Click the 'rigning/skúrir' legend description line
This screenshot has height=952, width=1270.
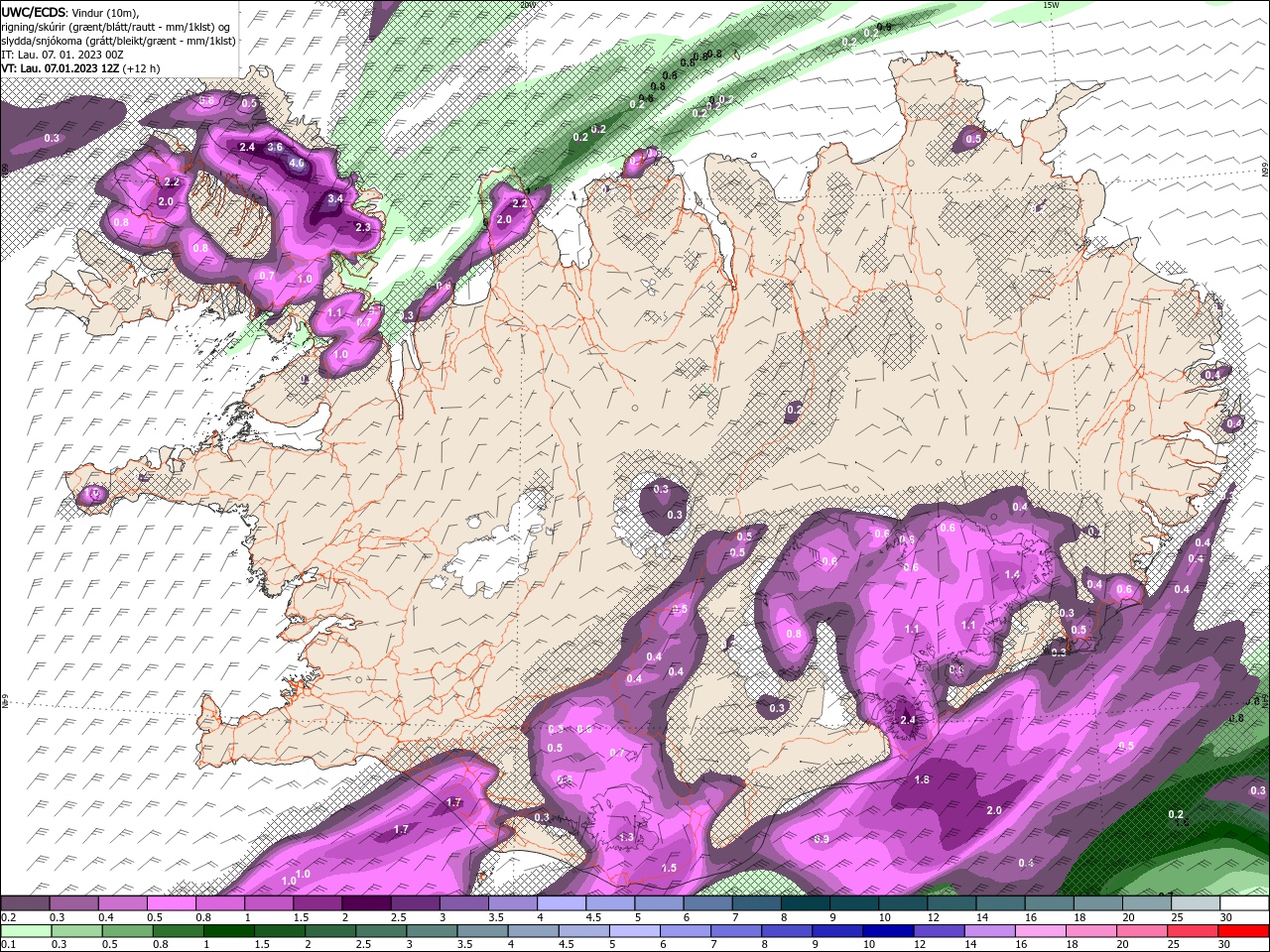pyautogui.click(x=117, y=26)
